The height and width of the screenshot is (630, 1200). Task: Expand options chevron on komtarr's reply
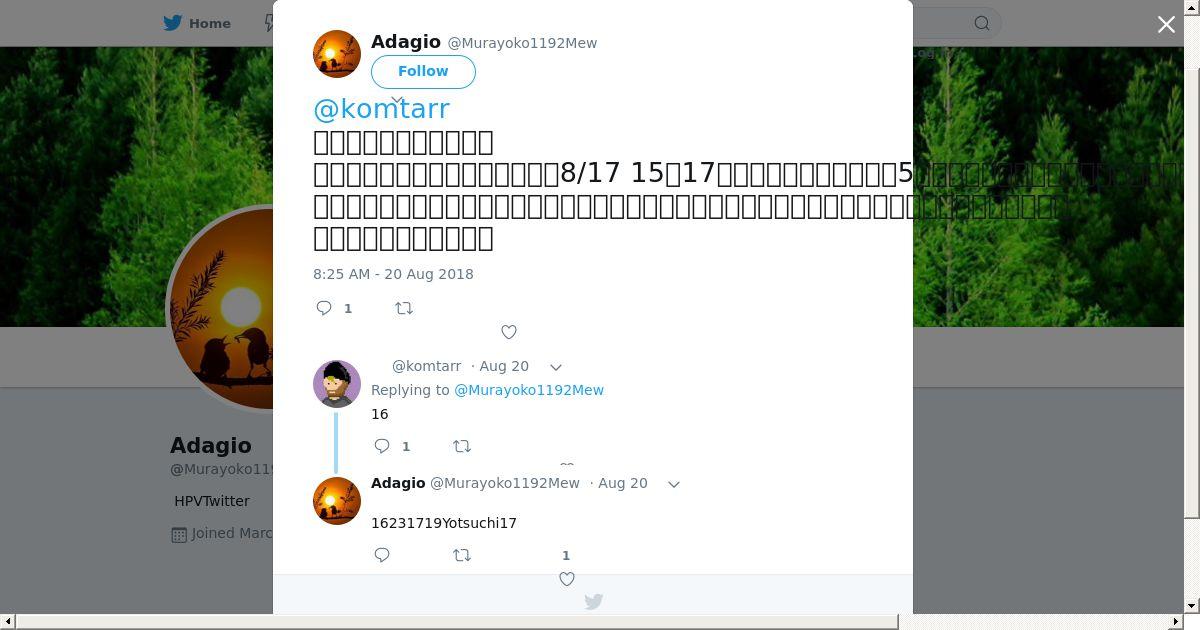pos(556,367)
